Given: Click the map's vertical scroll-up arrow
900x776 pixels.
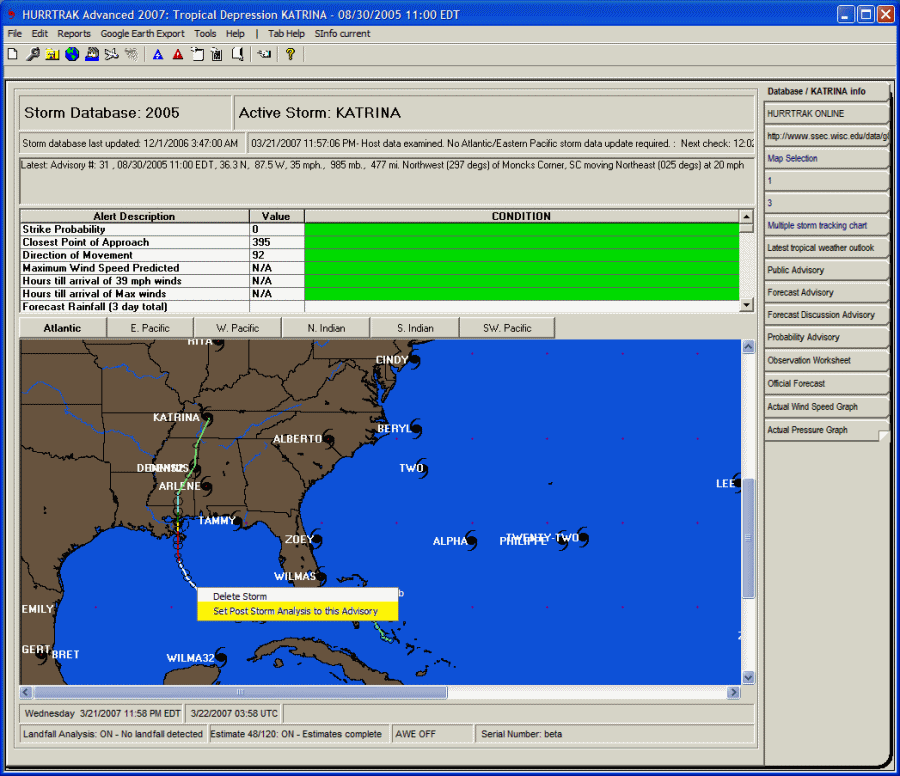Looking at the screenshot, I should point(748,347).
